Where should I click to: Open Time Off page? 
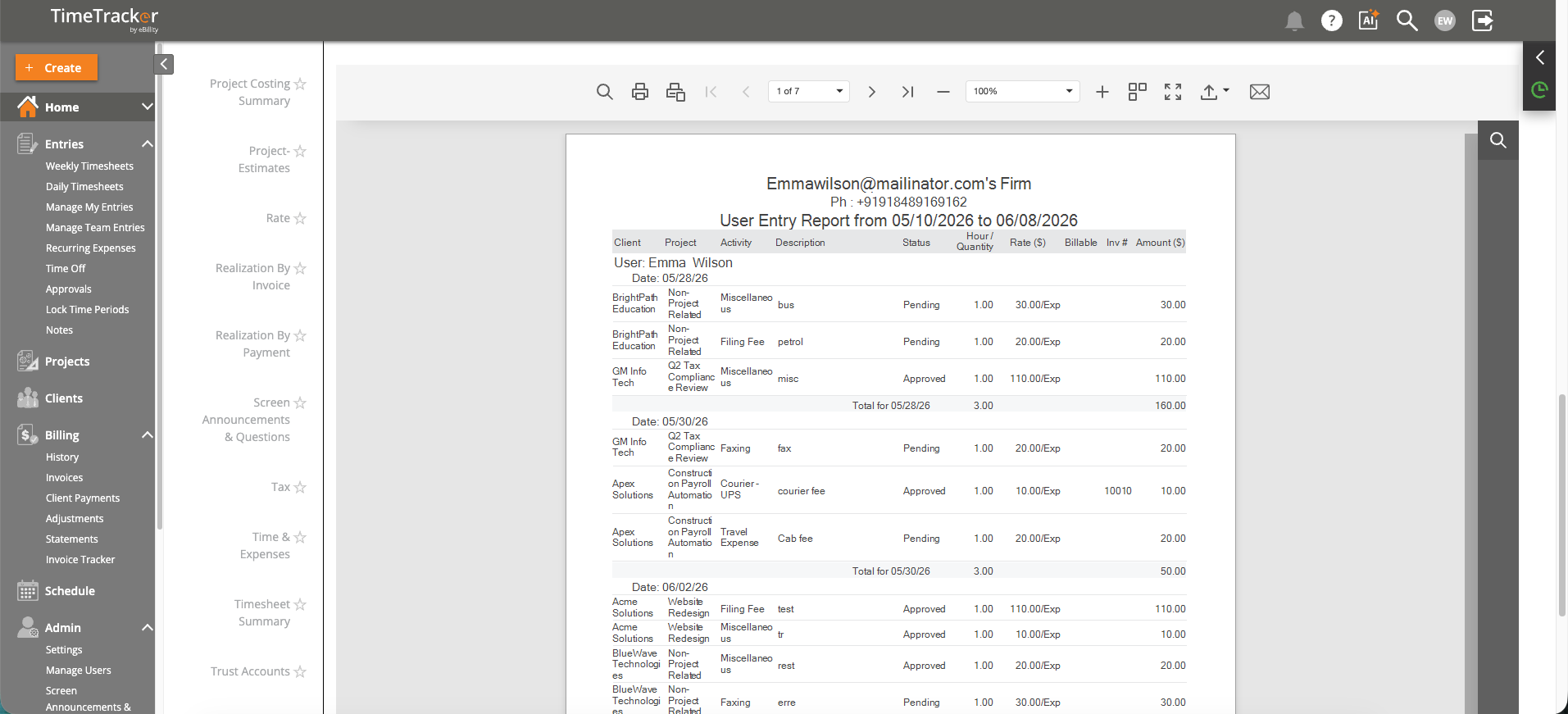click(66, 269)
